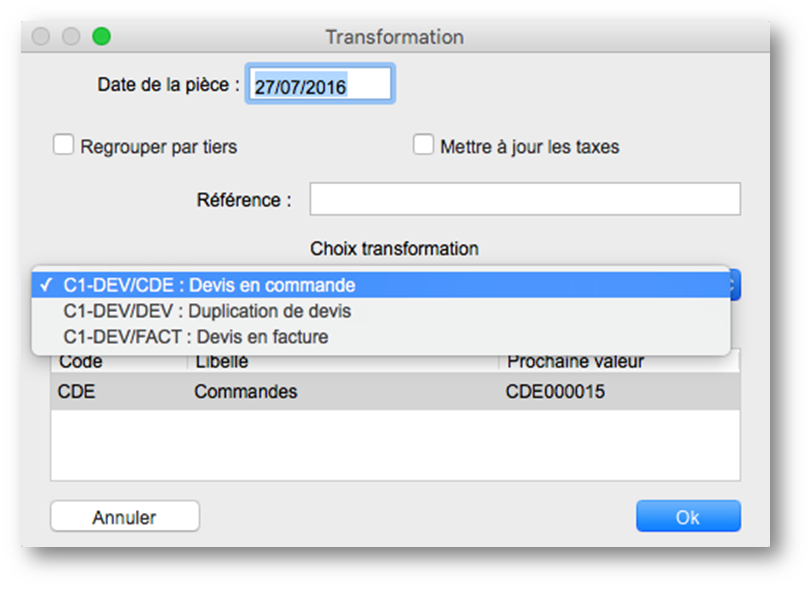
Task: Confirm with the Ok button
Action: click(x=688, y=517)
